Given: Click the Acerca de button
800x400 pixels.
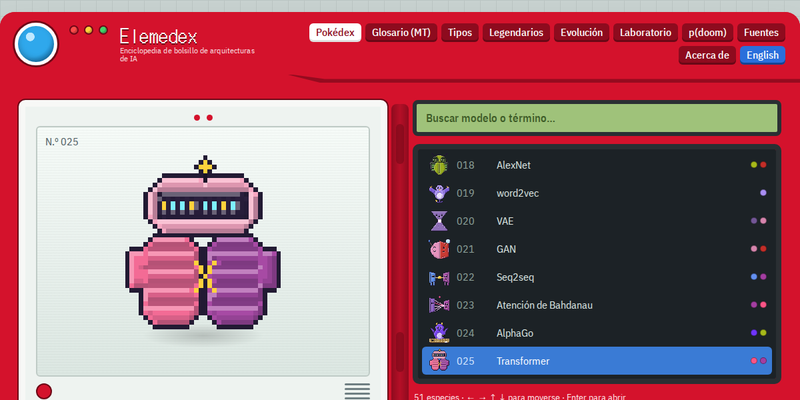Looking at the screenshot, I should [x=707, y=55].
